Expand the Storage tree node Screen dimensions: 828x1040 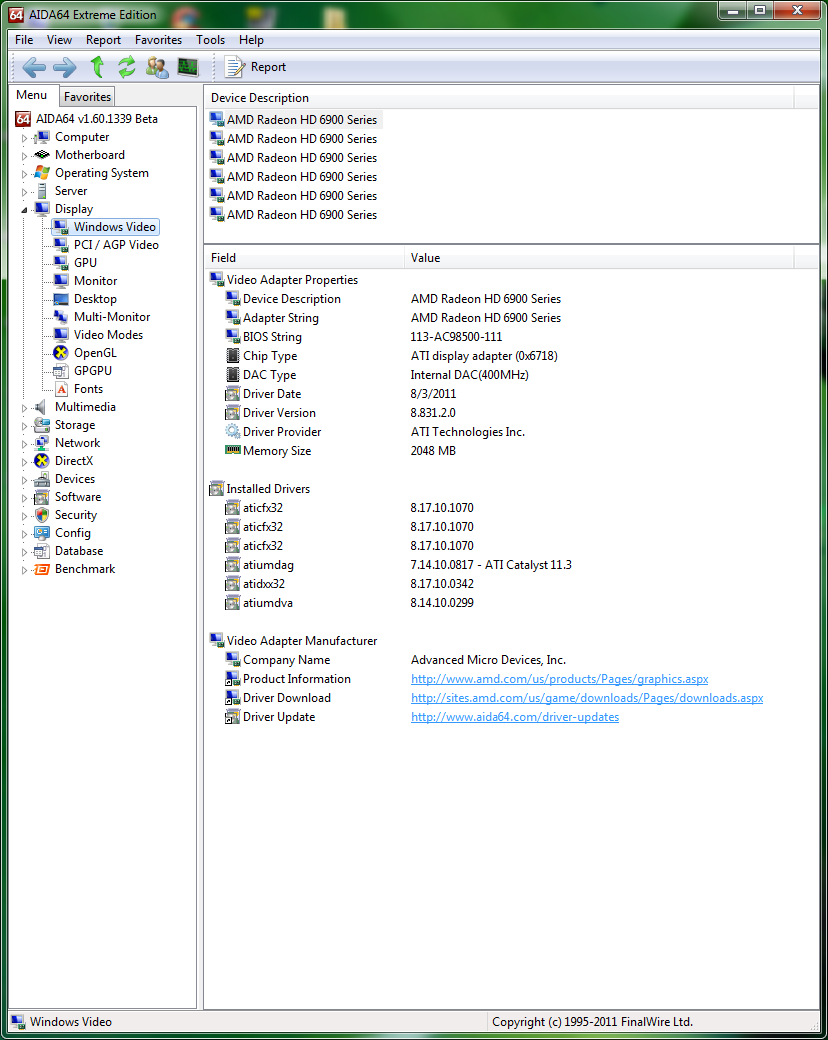(x=25, y=426)
